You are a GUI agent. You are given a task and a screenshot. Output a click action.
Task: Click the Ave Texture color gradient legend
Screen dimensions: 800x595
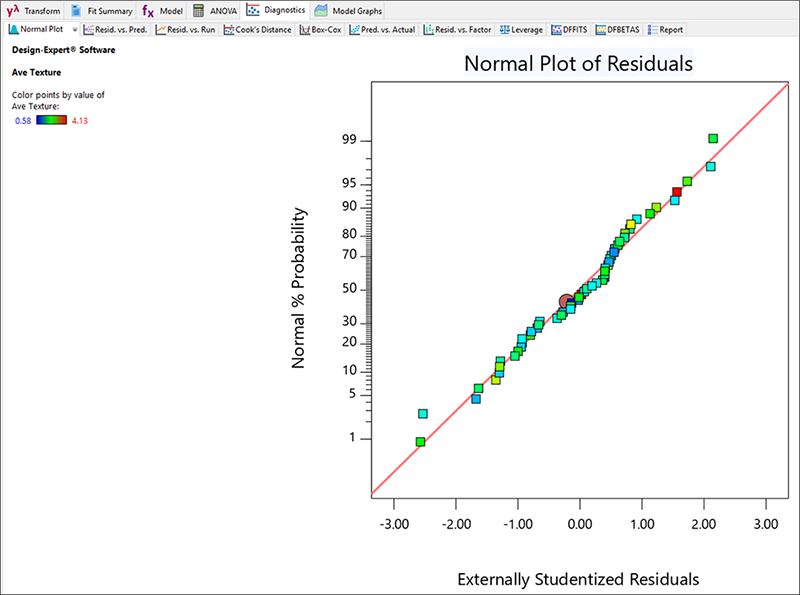pos(51,120)
